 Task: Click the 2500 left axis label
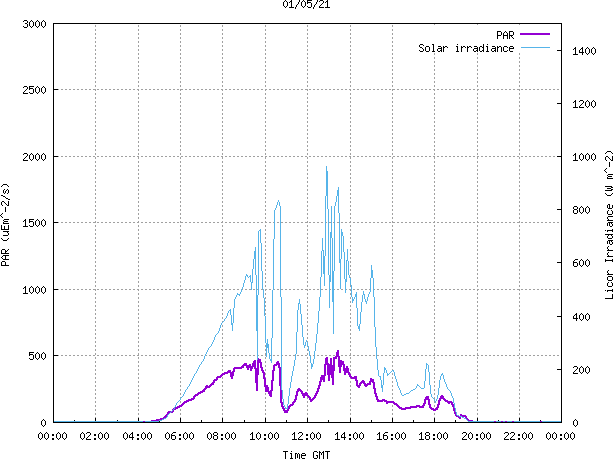click(34, 90)
